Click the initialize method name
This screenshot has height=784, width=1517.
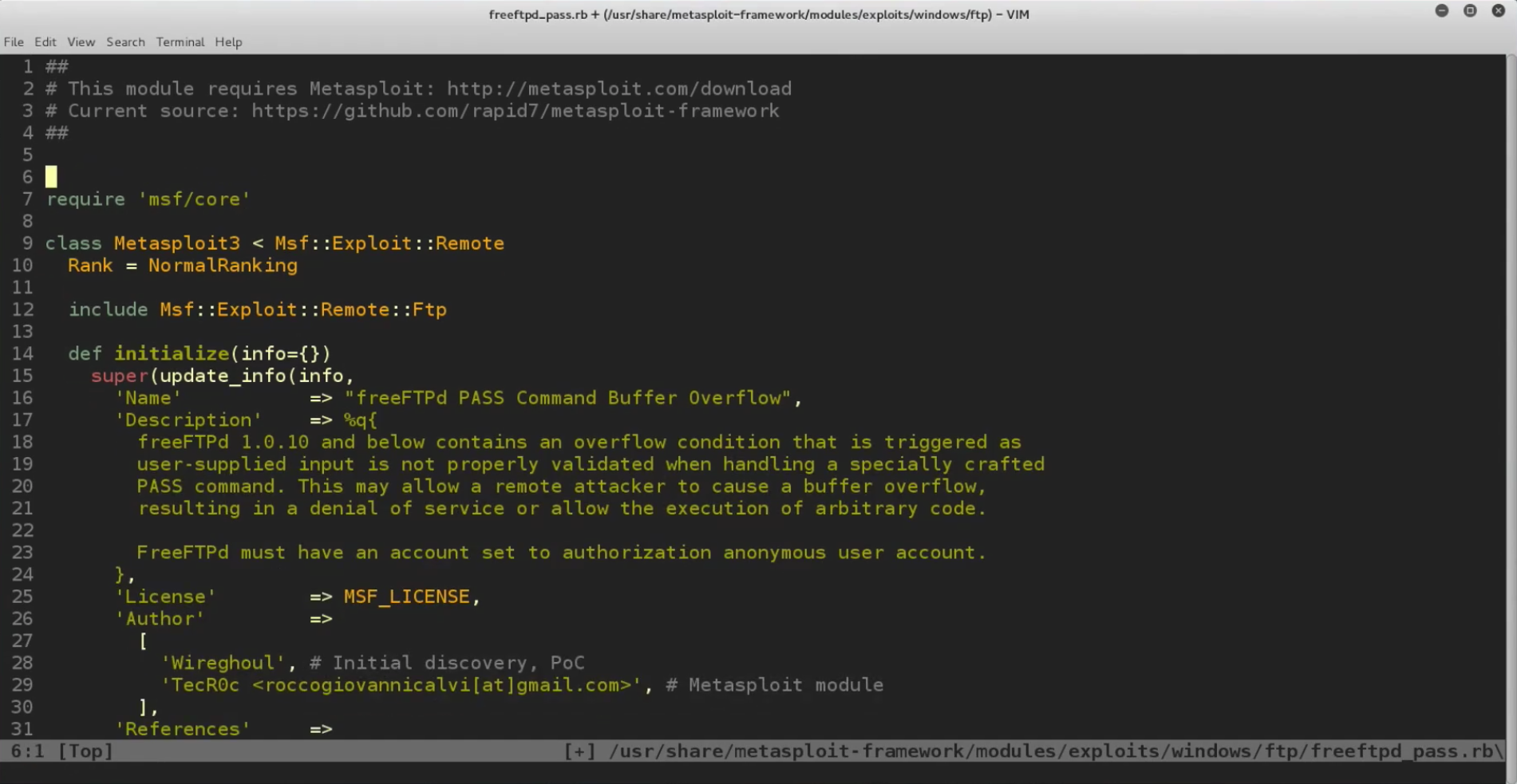[172, 353]
